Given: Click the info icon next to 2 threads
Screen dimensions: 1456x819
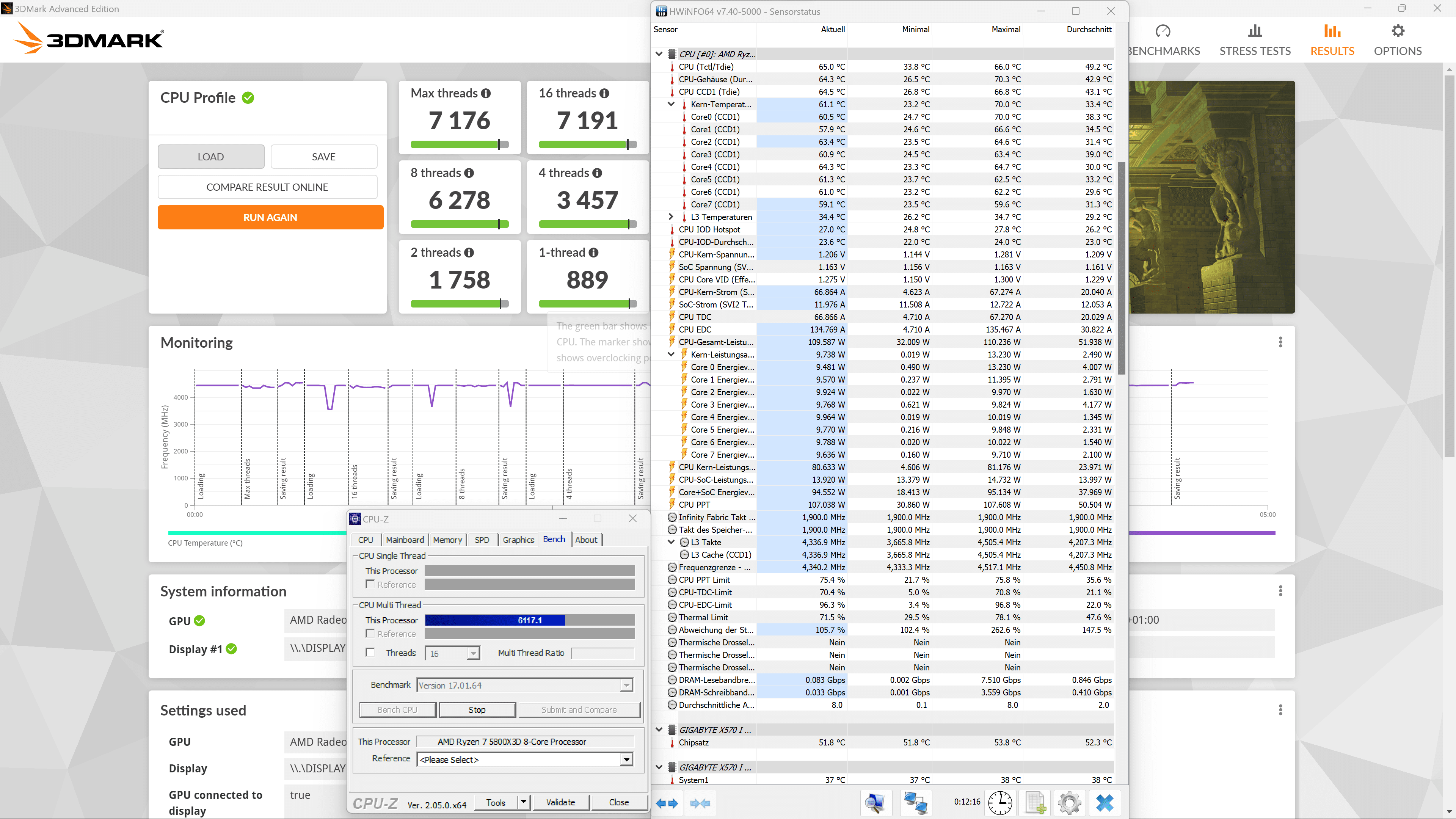Looking at the screenshot, I should 469,253.
